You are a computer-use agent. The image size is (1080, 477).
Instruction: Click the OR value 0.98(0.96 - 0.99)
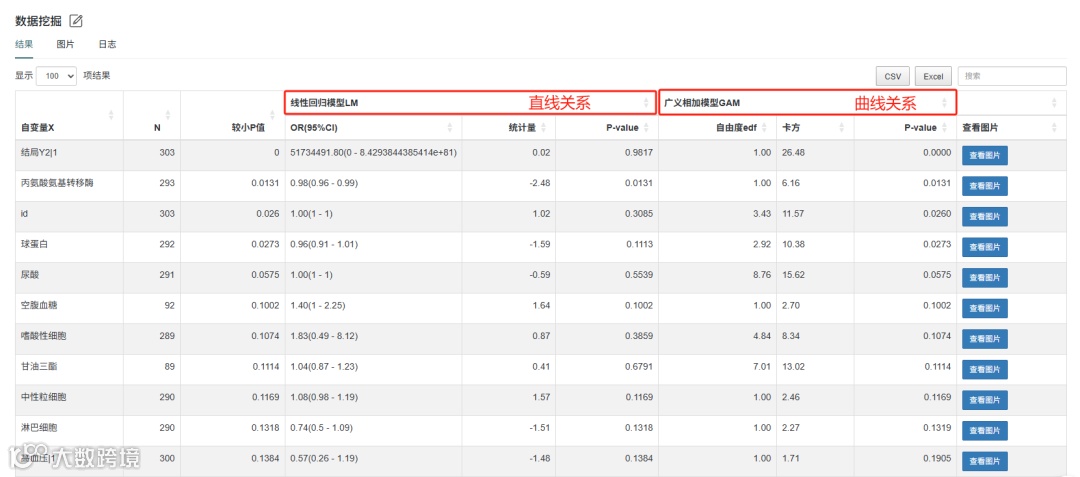pos(324,183)
